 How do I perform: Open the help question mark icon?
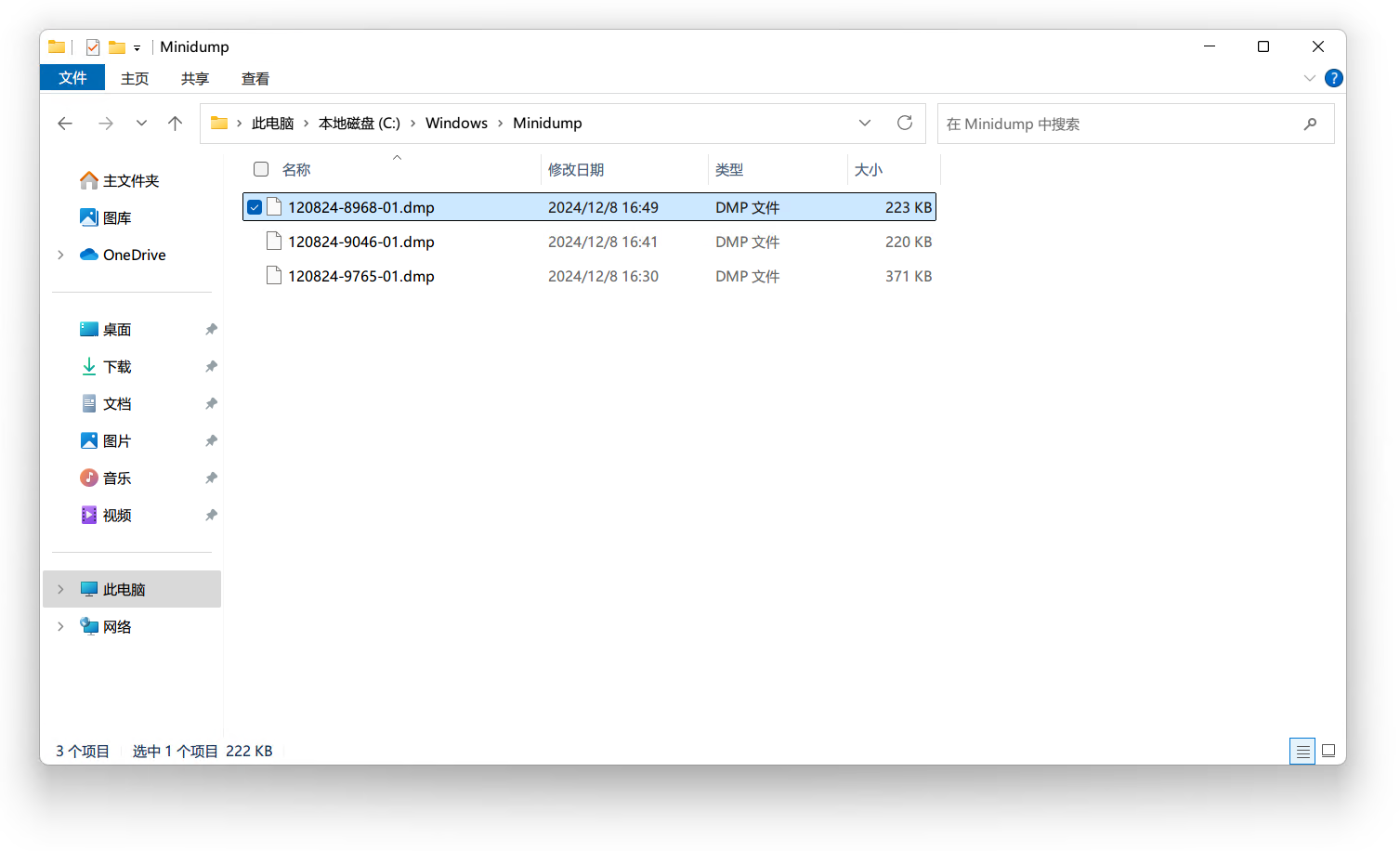[1333, 78]
